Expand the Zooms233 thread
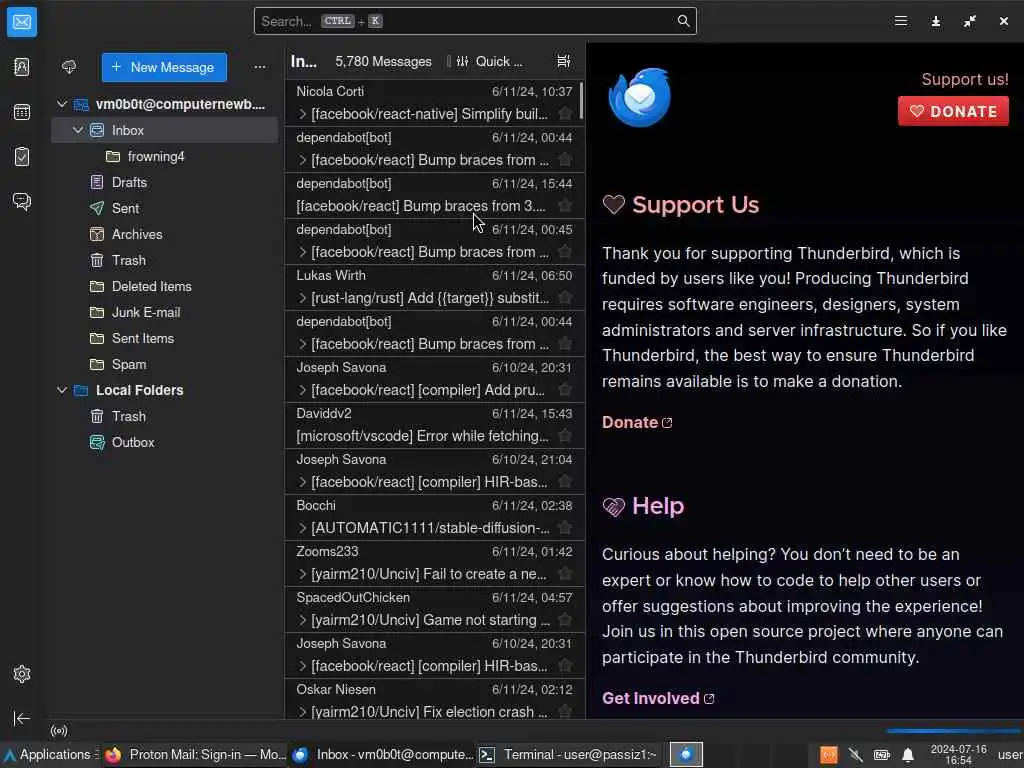This screenshot has width=1024, height=768. click(302, 574)
